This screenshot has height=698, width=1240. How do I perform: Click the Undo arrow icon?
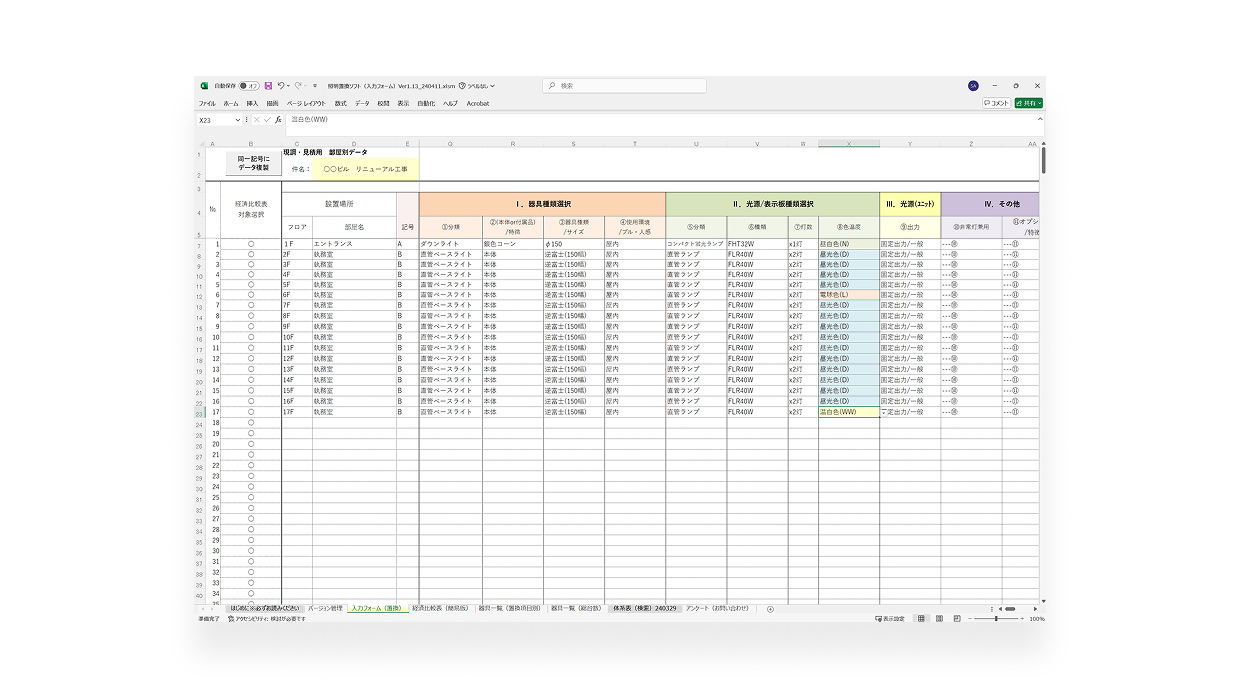281,86
